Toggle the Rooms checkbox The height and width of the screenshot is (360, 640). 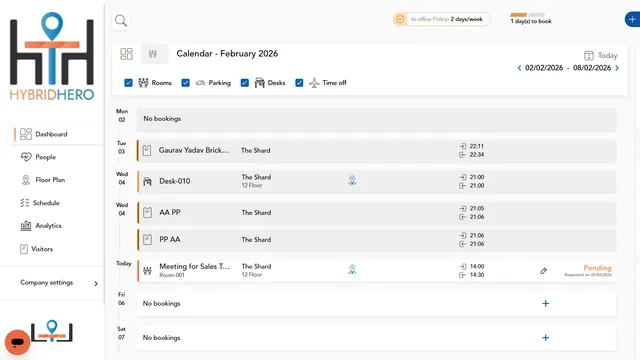(128, 83)
